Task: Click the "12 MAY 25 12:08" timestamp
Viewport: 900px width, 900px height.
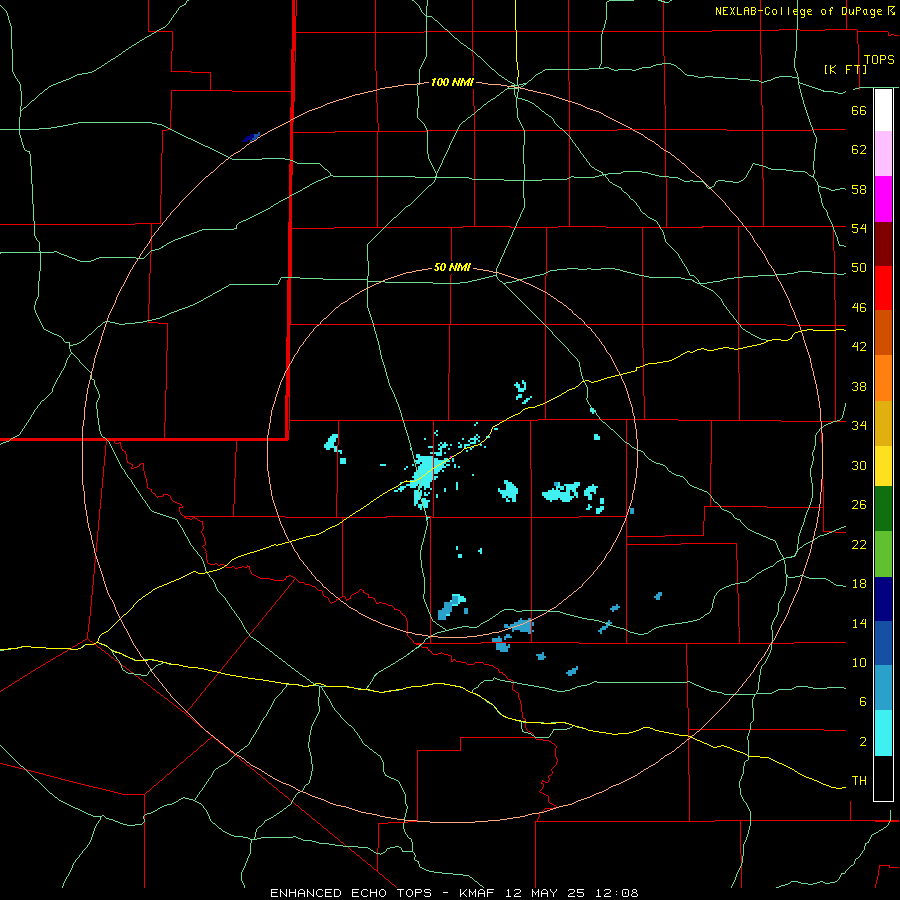Action: (x=571, y=893)
